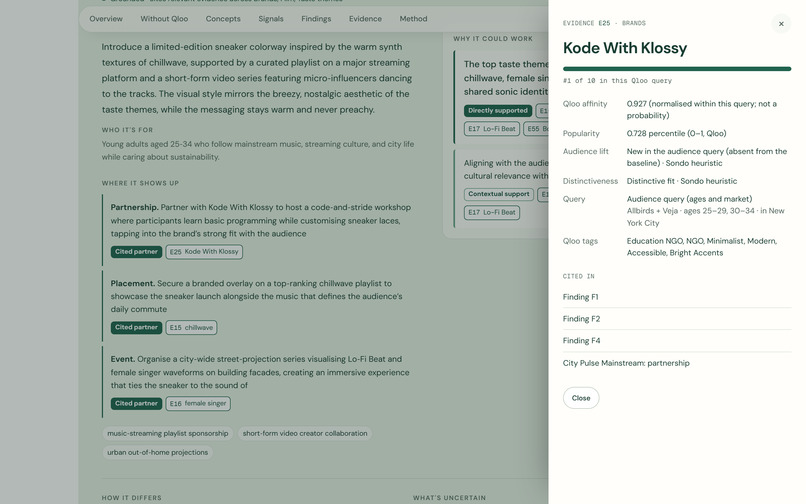
Task: Click the 'HOW IT DIFFERS' heading
Action: [x=132, y=498]
